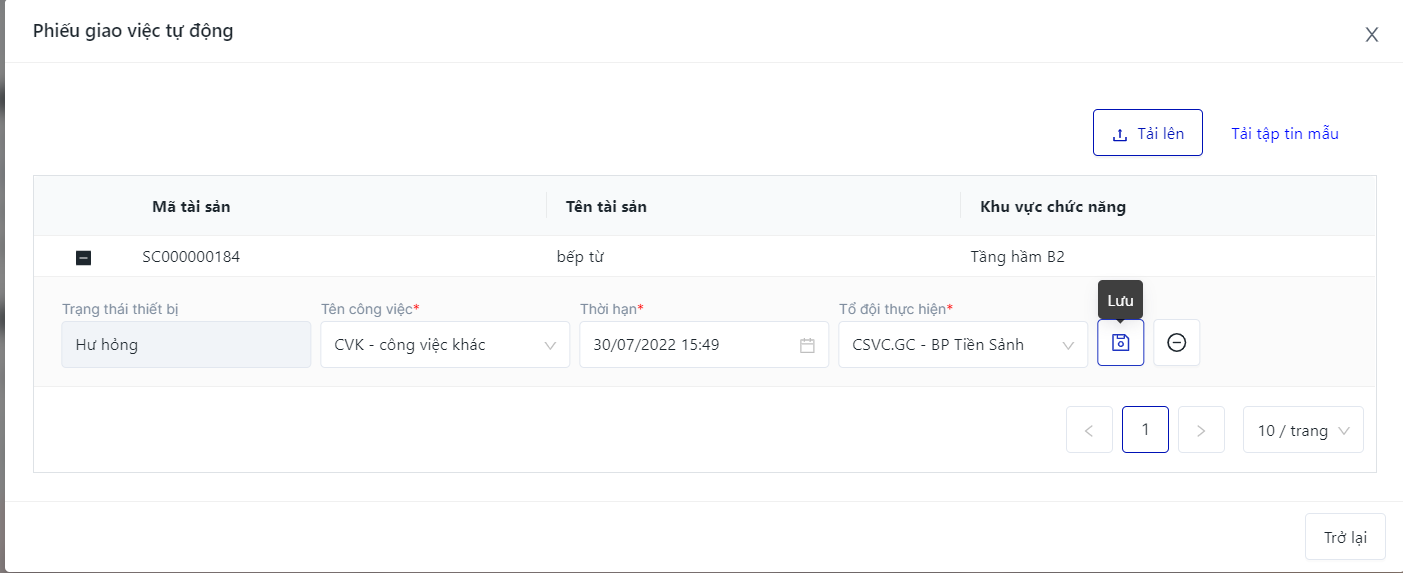The width and height of the screenshot is (1403, 573).
Task: Click the Mã tài sản column header
Action: [x=191, y=207]
